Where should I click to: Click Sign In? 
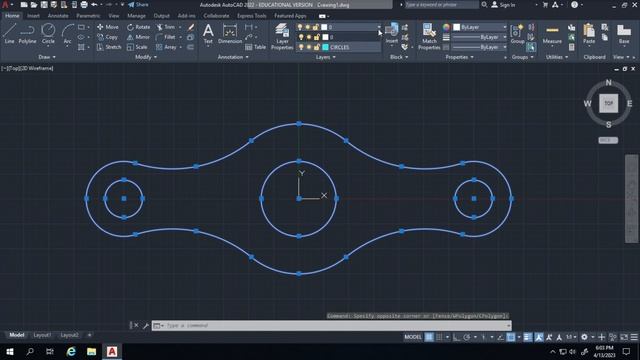pyautogui.click(x=503, y=5)
